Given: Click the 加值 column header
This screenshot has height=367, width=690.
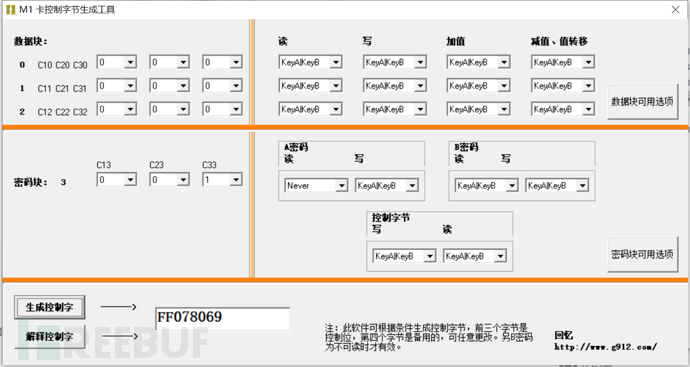Looking at the screenshot, I should pos(456,41).
